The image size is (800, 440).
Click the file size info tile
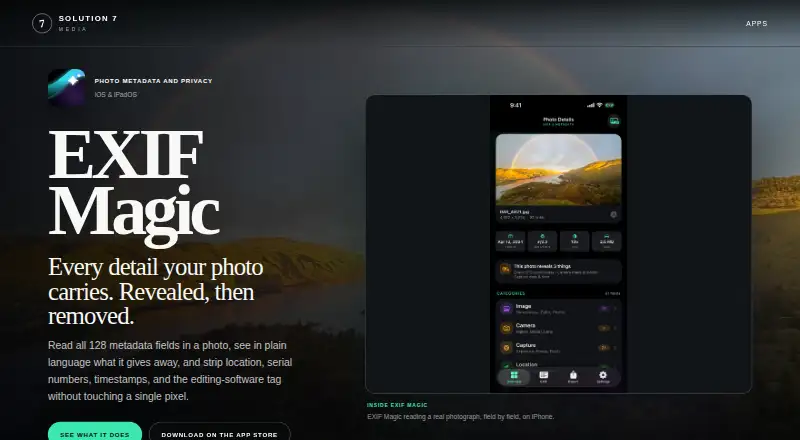[x=607, y=241]
